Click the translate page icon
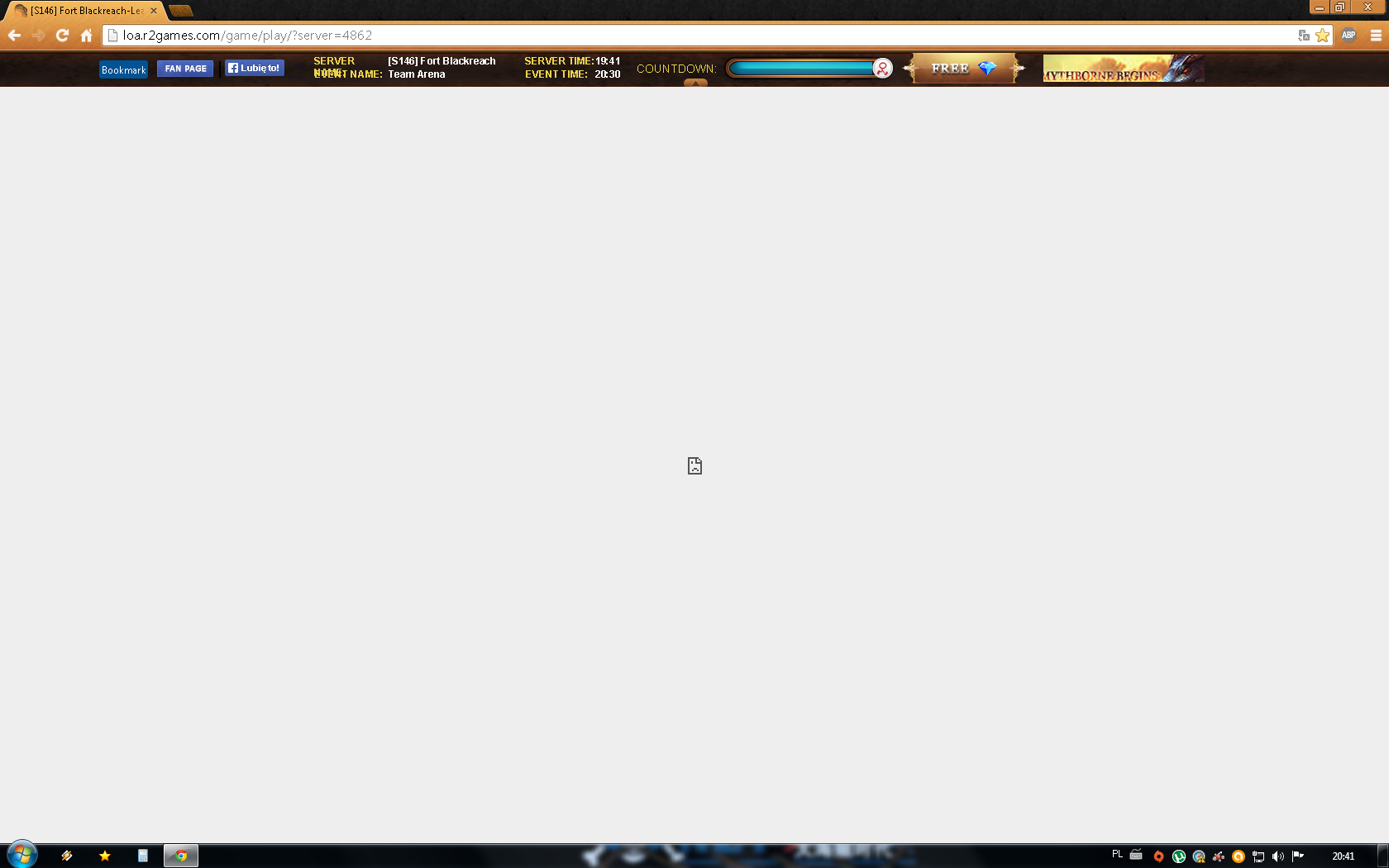This screenshot has width=1389, height=868. tap(1304, 36)
